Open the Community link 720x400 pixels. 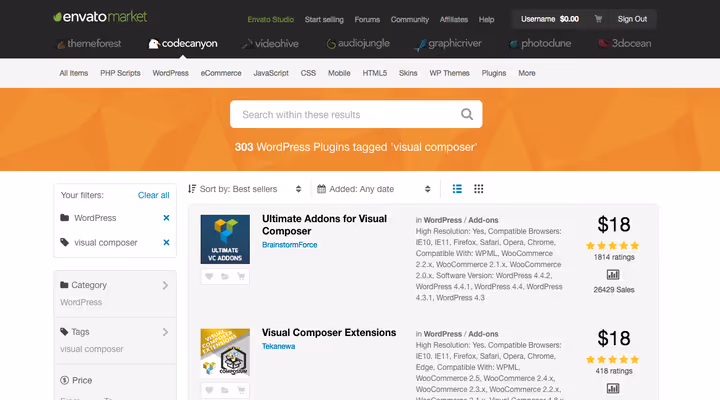coord(410,19)
